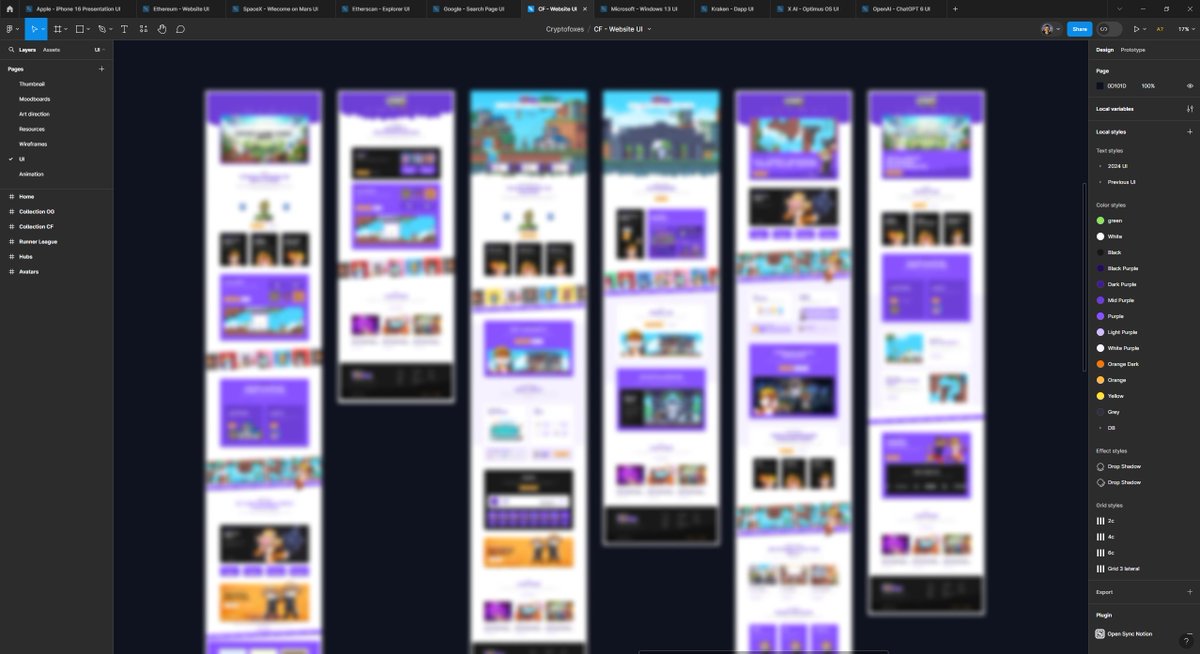Switch to the Prototype tab
The width and height of the screenshot is (1200, 654).
[1133, 49]
